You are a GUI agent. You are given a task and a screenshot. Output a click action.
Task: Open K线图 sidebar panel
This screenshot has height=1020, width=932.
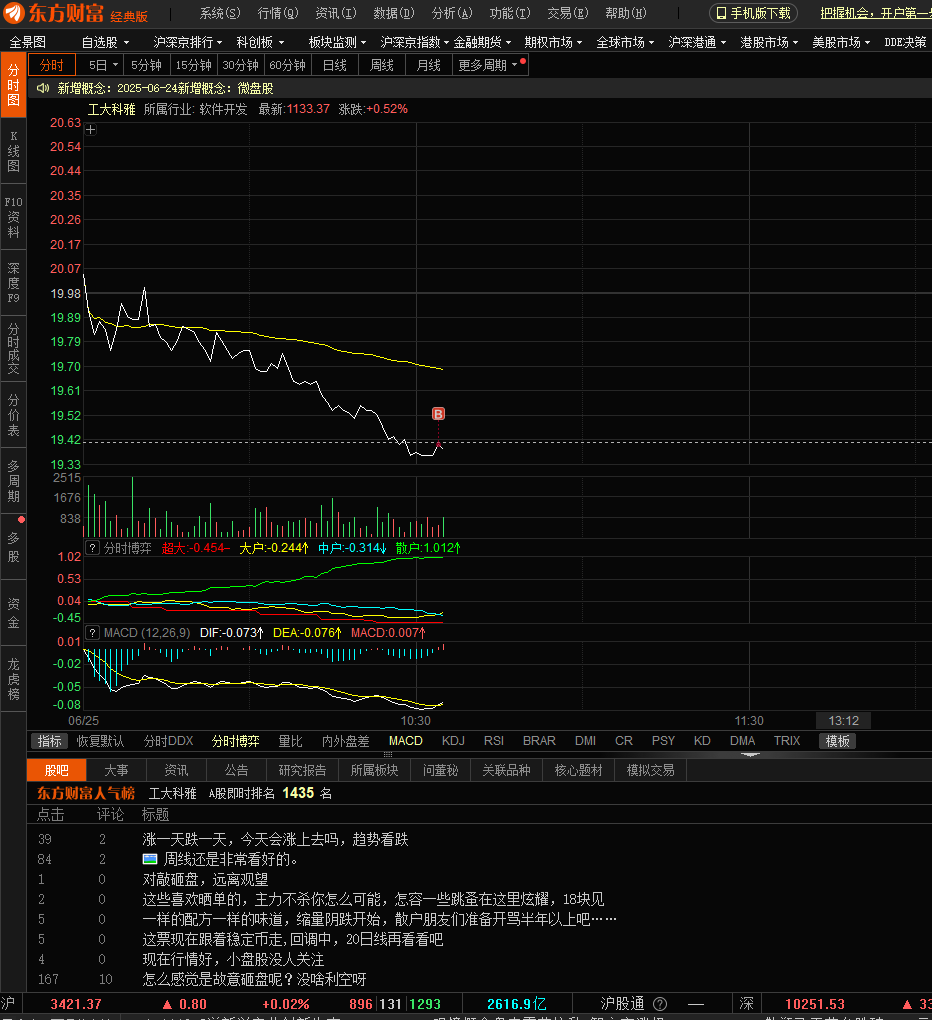pyautogui.click(x=13, y=151)
